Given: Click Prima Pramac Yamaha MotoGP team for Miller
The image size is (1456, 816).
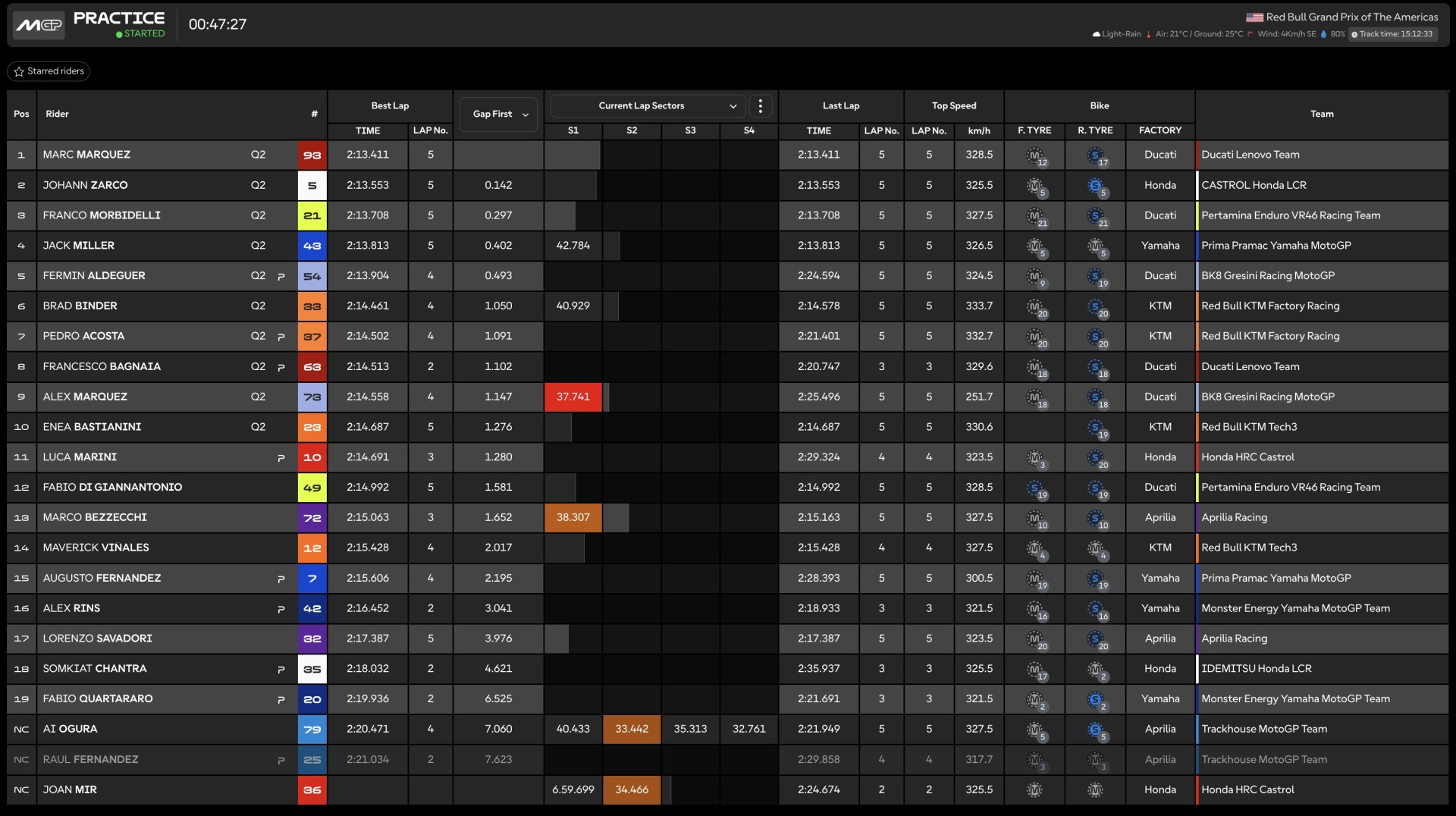Looking at the screenshot, I should pos(1276,246).
